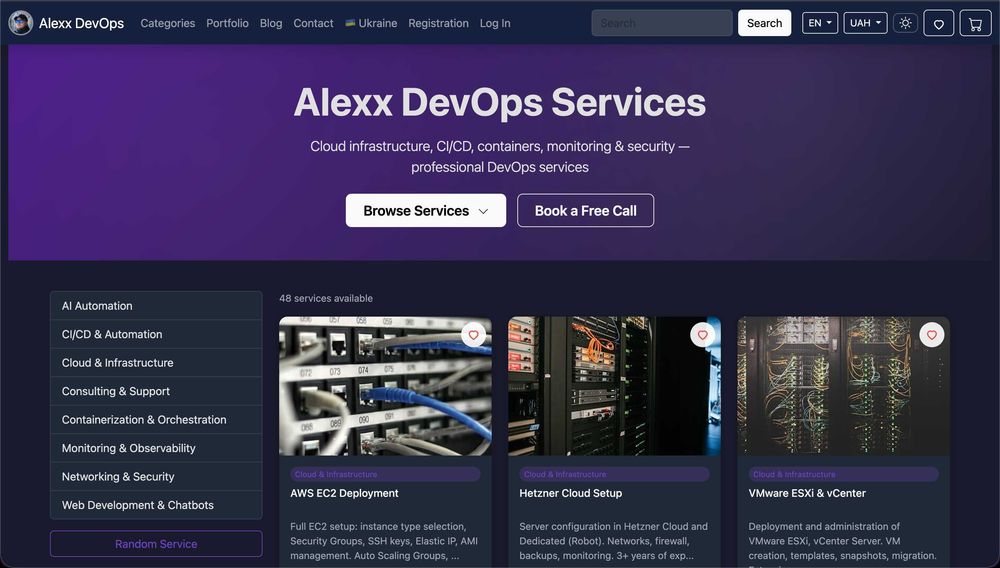1000x568 pixels.
Task: Click the Alexx DevOps avatar logo
Action: tap(20, 23)
